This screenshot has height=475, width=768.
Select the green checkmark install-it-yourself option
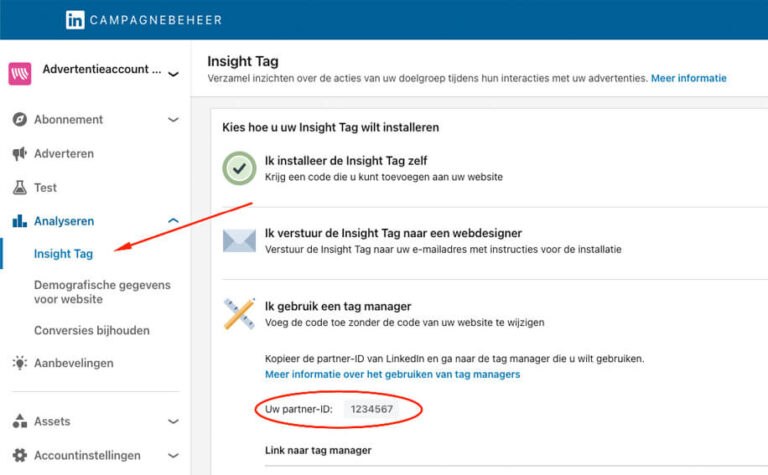click(239, 168)
